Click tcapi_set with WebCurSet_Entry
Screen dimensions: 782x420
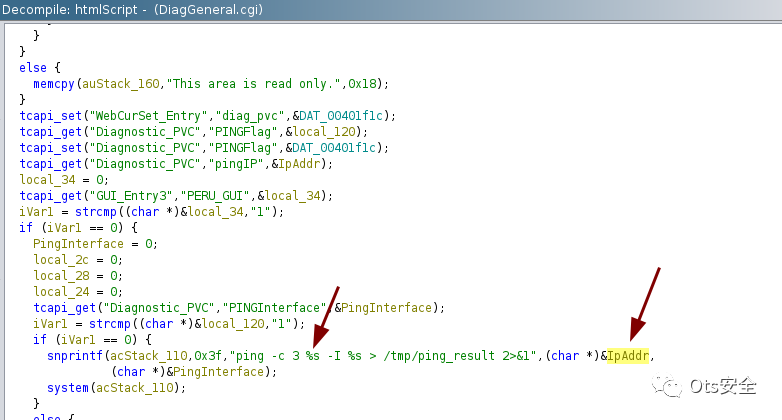point(50,116)
